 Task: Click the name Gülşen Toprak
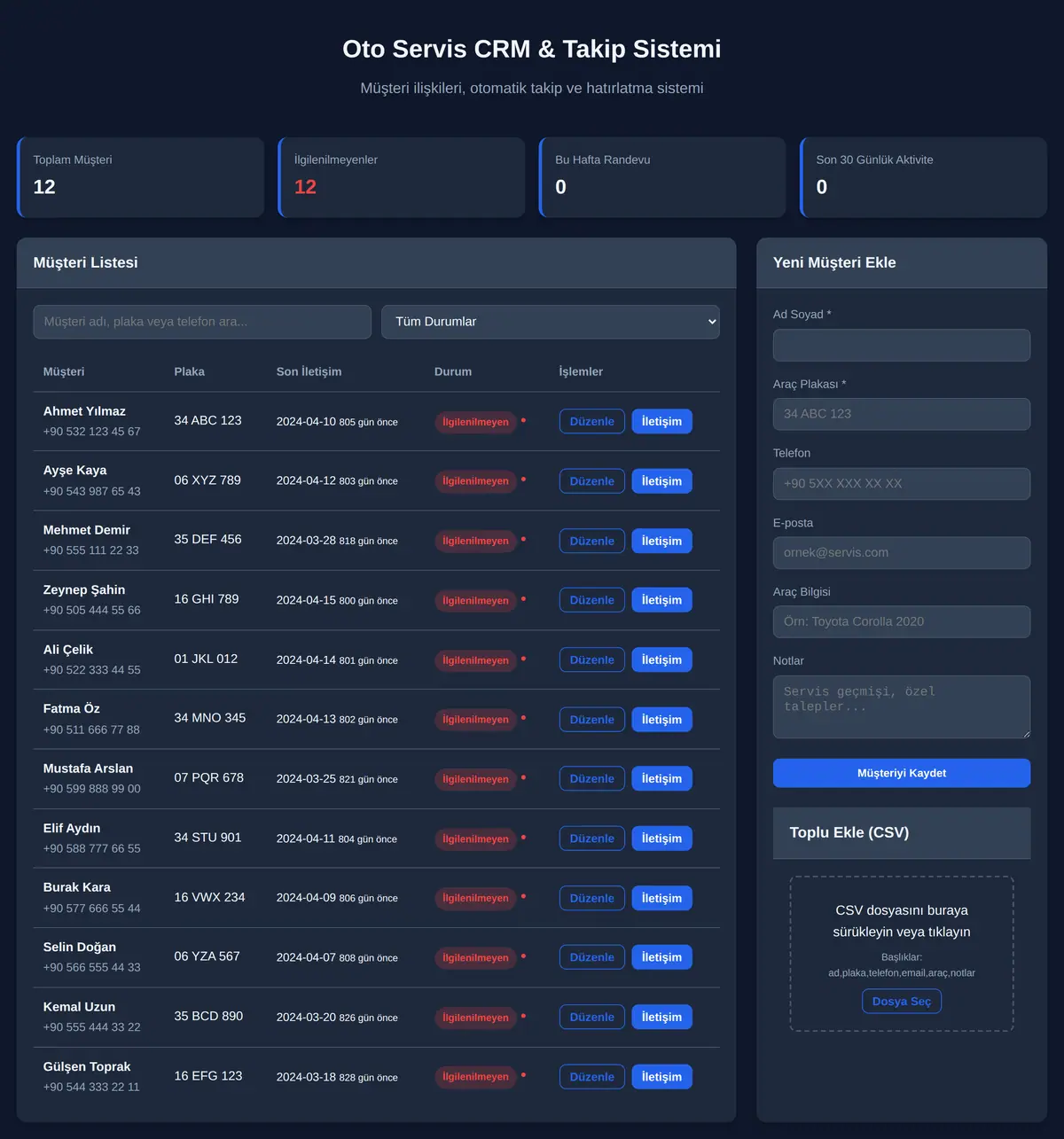click(87, 1066)
